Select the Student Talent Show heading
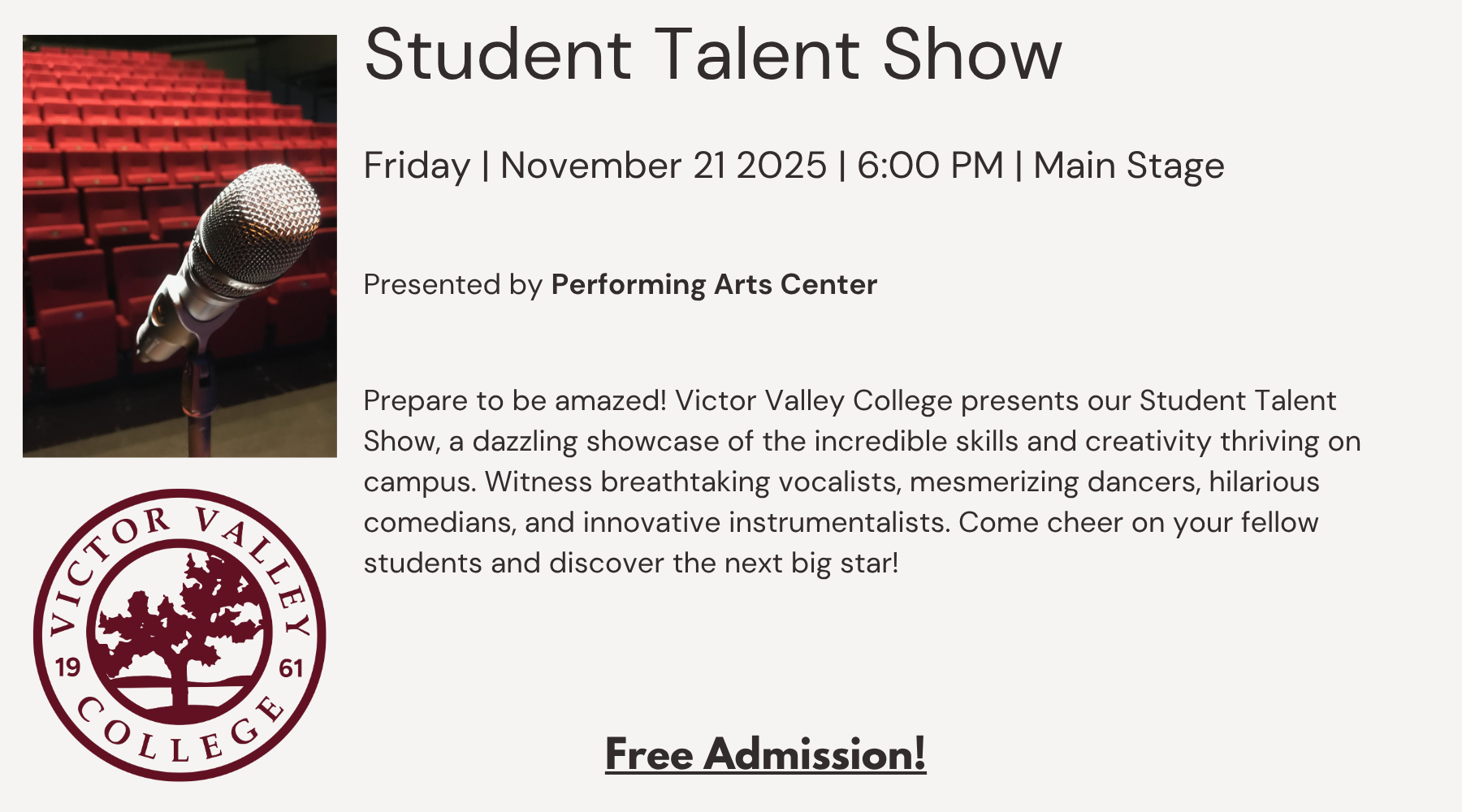This screenshot has width=1462, height=812. [712, 54]
